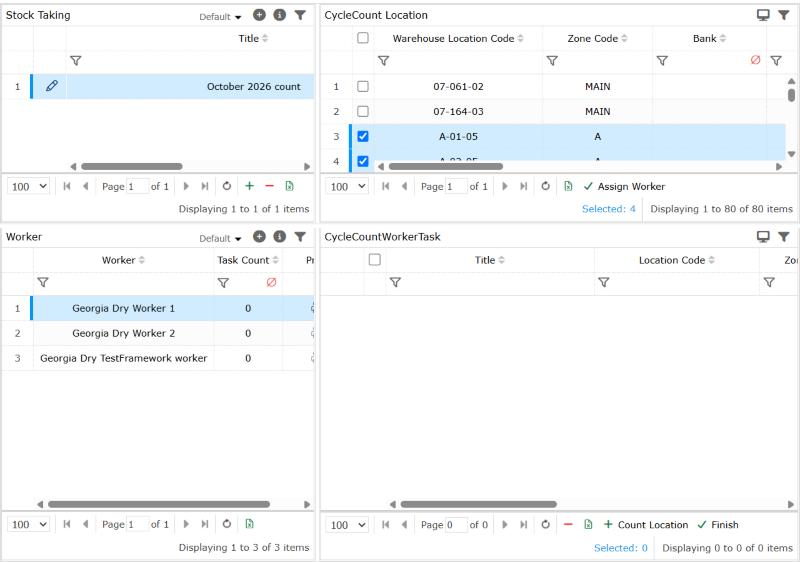
Task: Sort by Worker column header
Action: [x=123, y=260]
